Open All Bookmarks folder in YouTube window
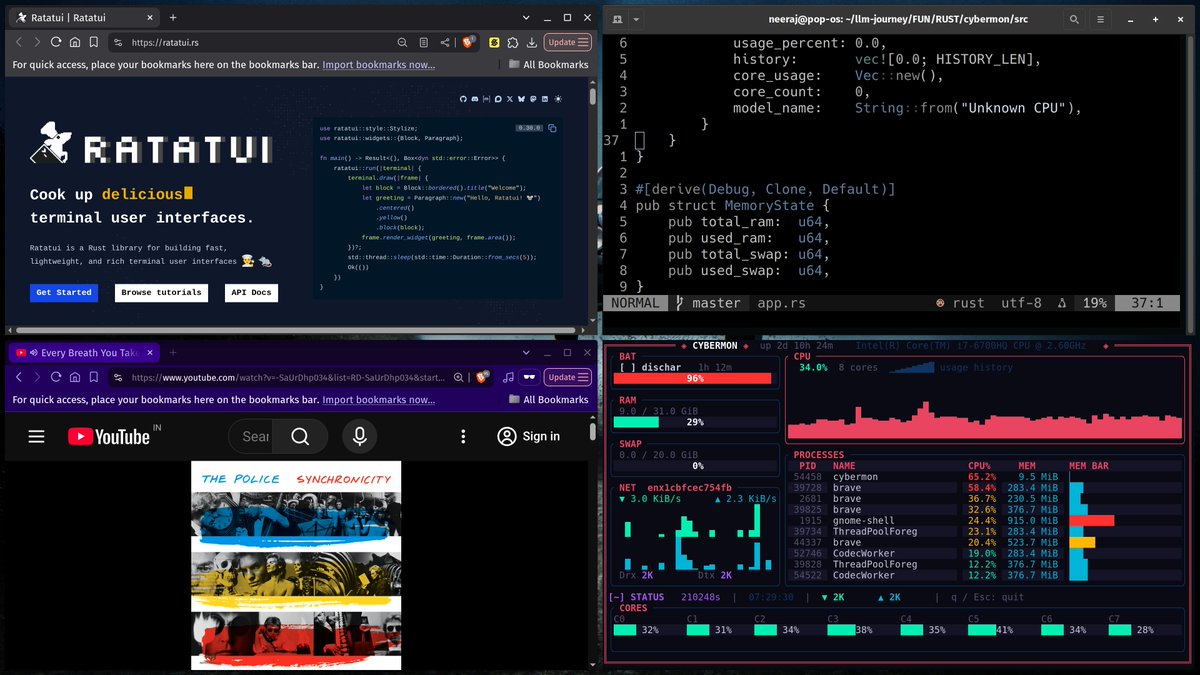The image size is (1200, 675). [548, 399]
